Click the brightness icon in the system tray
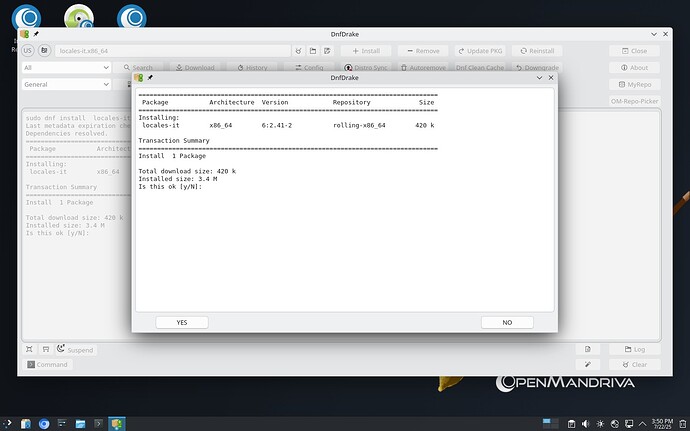This screenshot has height=431, width=690. click(x=600, y=424)
